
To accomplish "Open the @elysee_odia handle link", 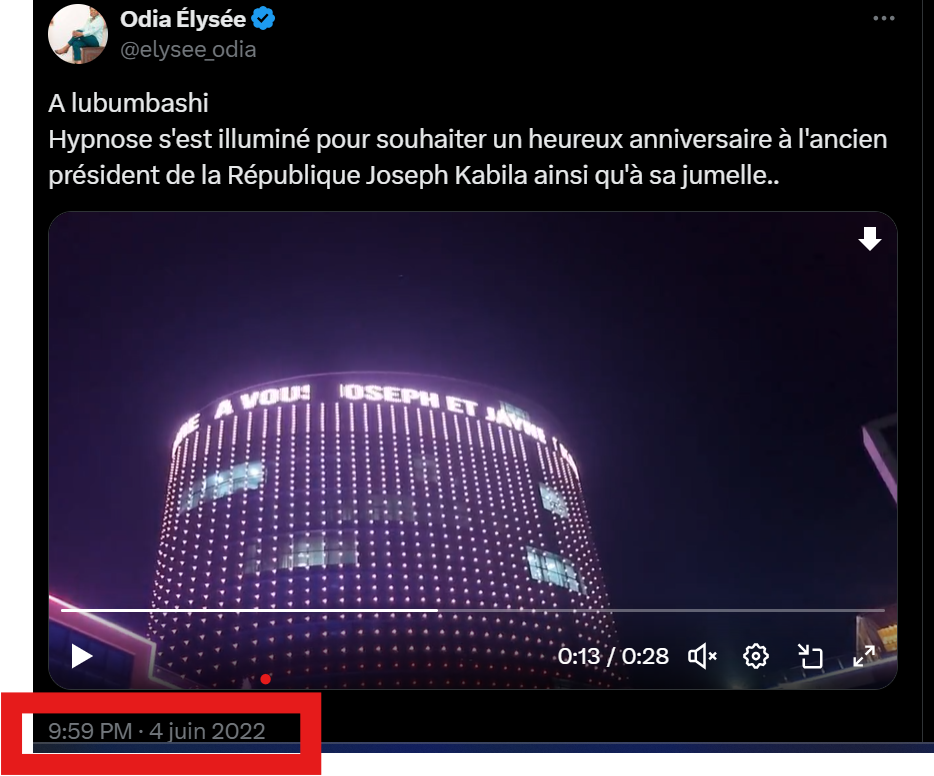I will click(x=188, y=49).
